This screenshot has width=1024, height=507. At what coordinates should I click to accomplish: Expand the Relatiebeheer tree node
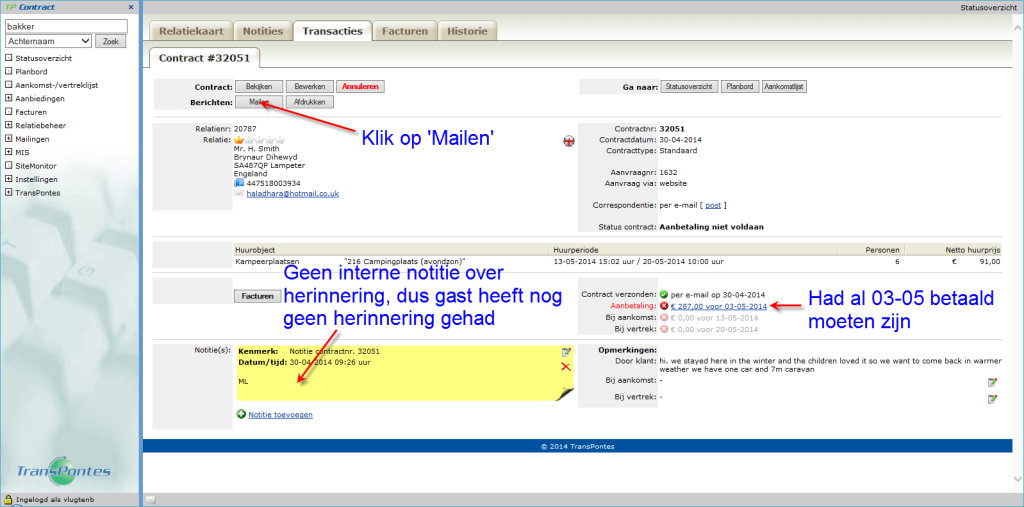(x=9, y=125)
